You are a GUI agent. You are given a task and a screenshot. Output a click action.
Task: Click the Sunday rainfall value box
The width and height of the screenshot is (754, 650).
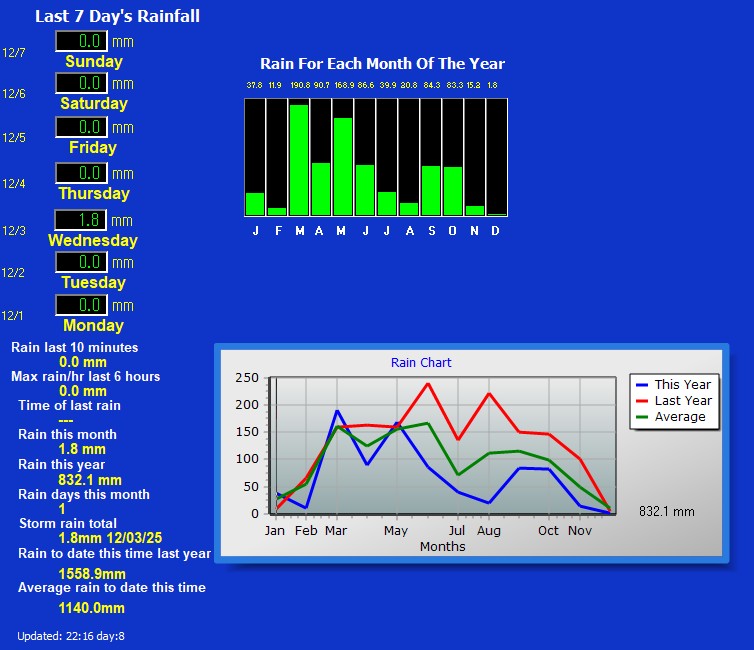point(81,41)
